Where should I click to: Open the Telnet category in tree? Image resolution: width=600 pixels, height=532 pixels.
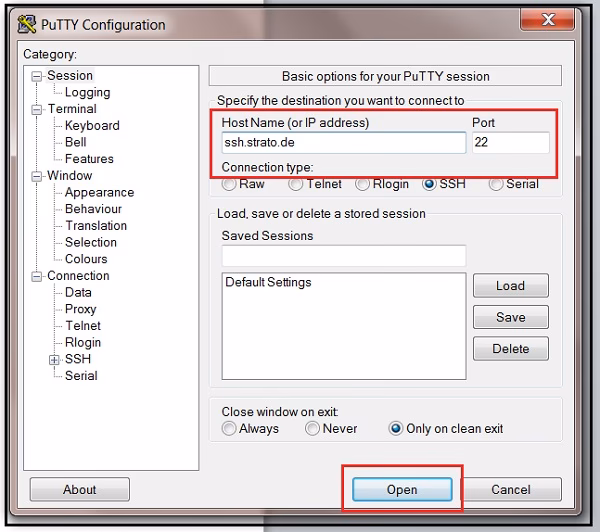point(83,326)
